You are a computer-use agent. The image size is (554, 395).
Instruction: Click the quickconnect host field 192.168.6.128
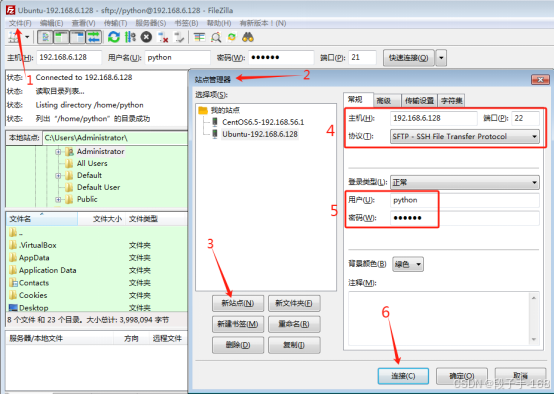69,58
